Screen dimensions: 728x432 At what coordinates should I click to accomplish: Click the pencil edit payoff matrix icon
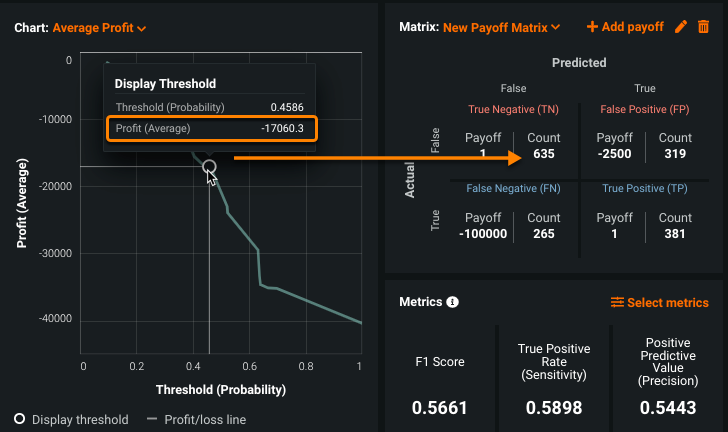pyautogui.click(x=682, y=27)
